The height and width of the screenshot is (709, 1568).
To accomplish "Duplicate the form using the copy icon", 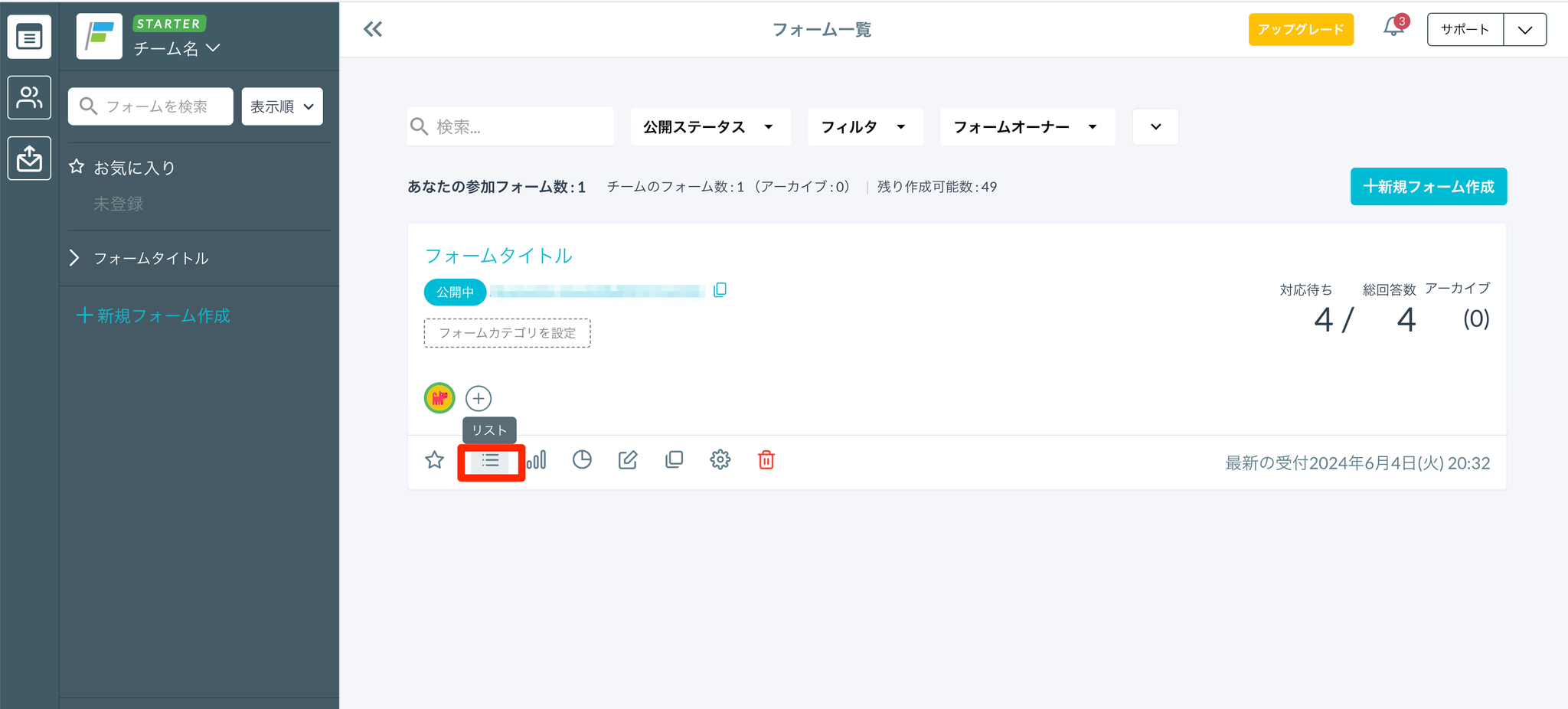I will [674, 459].
